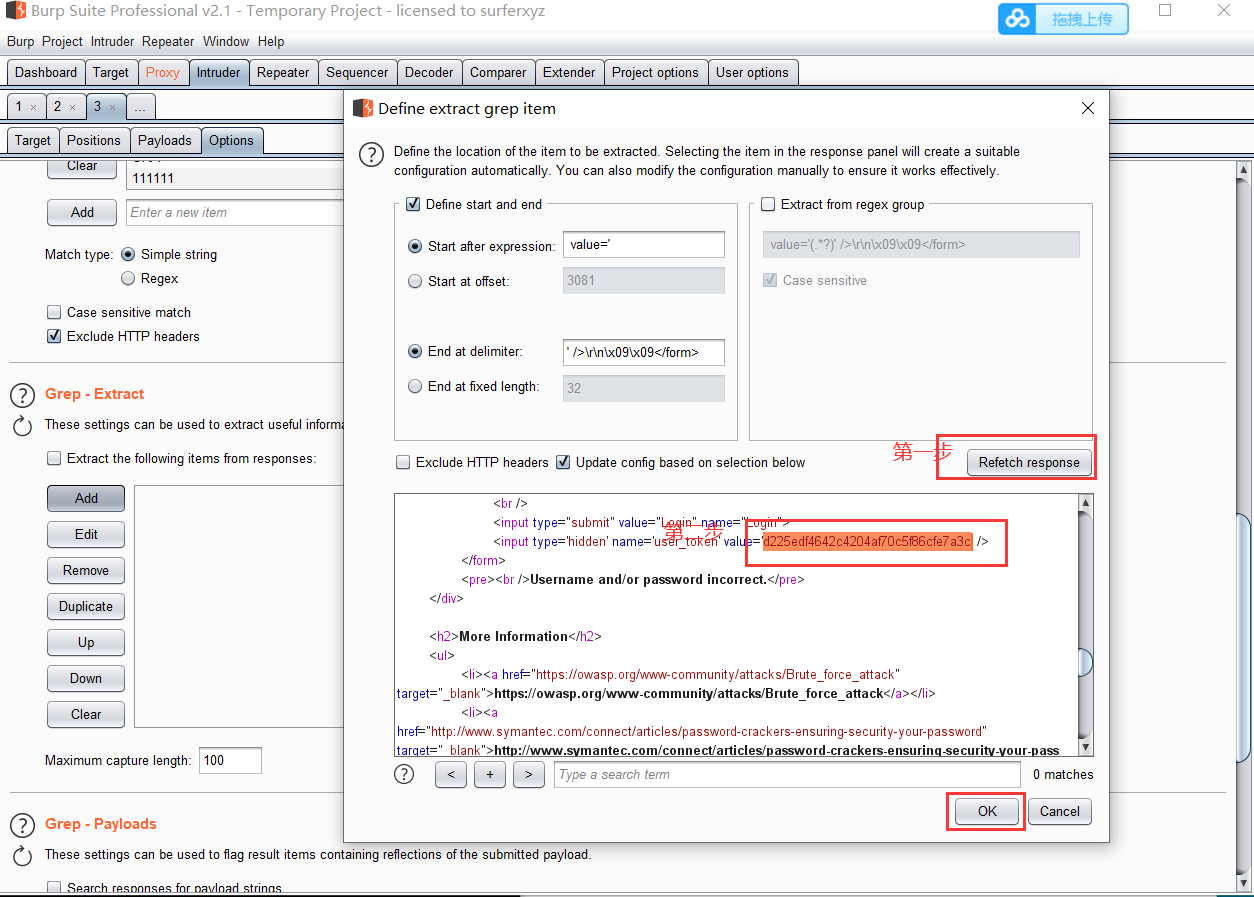This screenshot has height=897, width=1254.
Task: Open help icon beside dialog description
Action: point(371,155)
